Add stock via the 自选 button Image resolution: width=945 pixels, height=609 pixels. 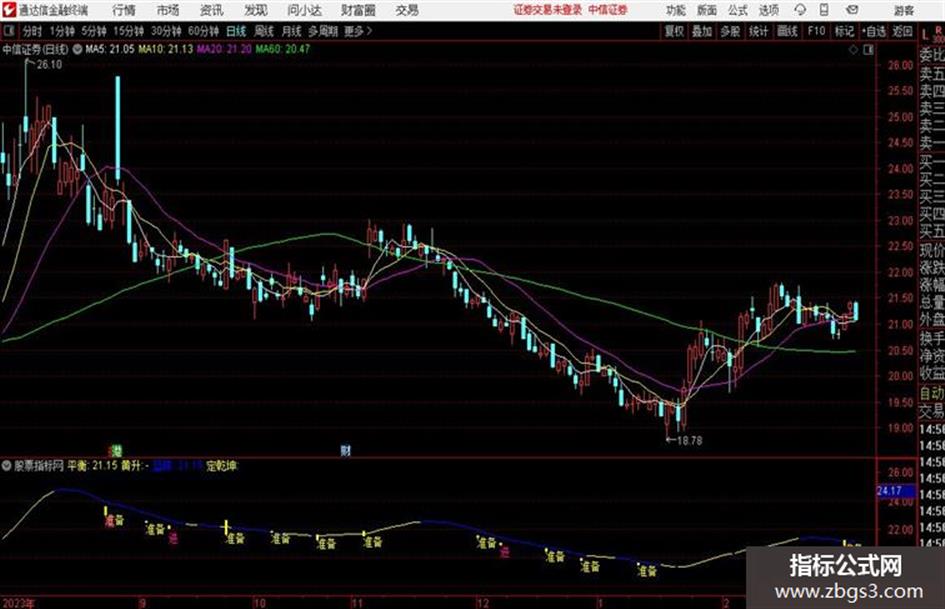click(x=874, y=31)
